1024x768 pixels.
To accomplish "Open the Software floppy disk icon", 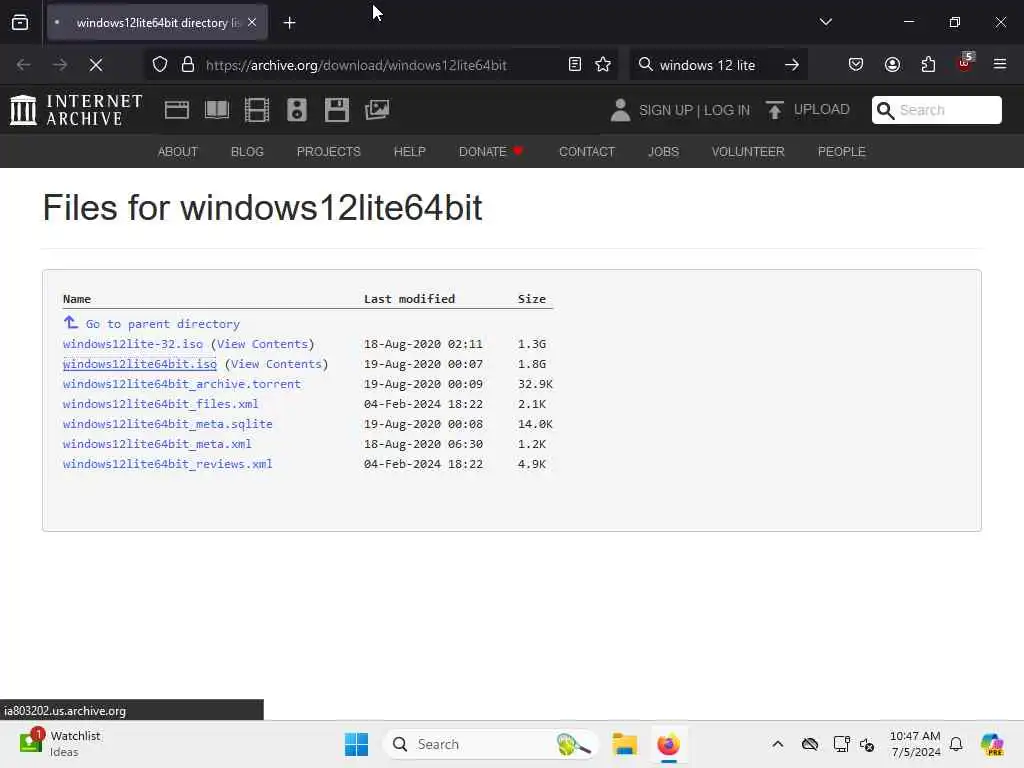I will 337,110.
